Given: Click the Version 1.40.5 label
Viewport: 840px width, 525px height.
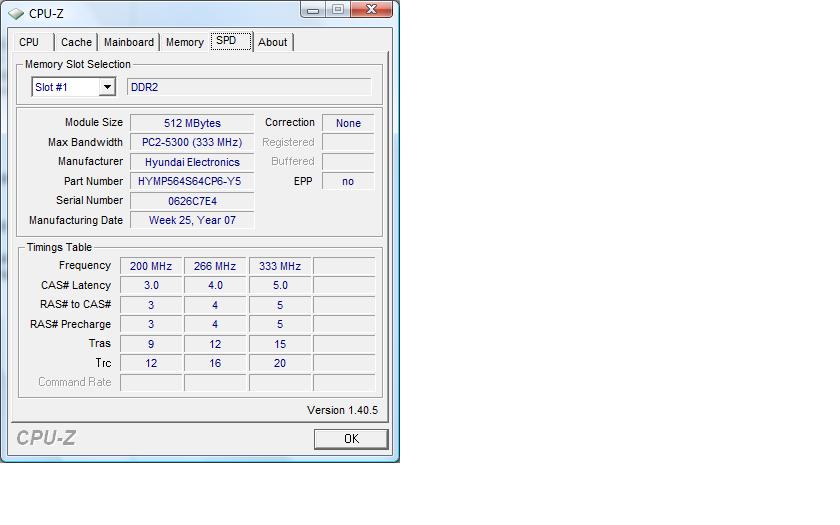Looking at the screenshot, I should pyautogui.click(x=342, y=410).
